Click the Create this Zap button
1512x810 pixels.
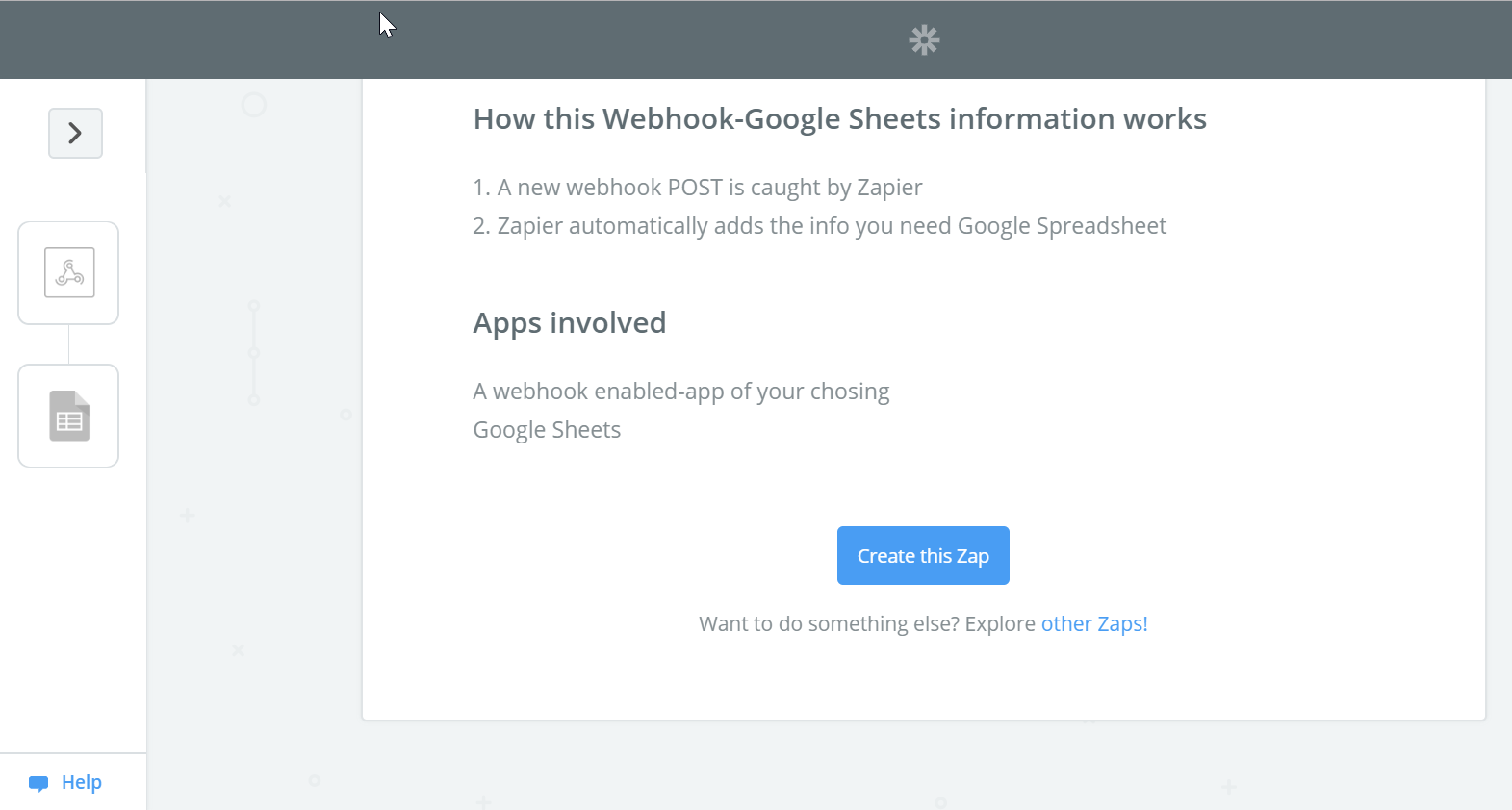click(923, 555)
